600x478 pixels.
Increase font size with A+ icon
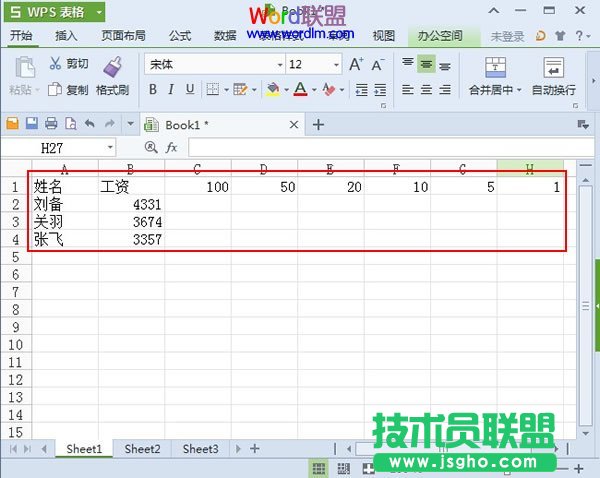tap(356, 64)
